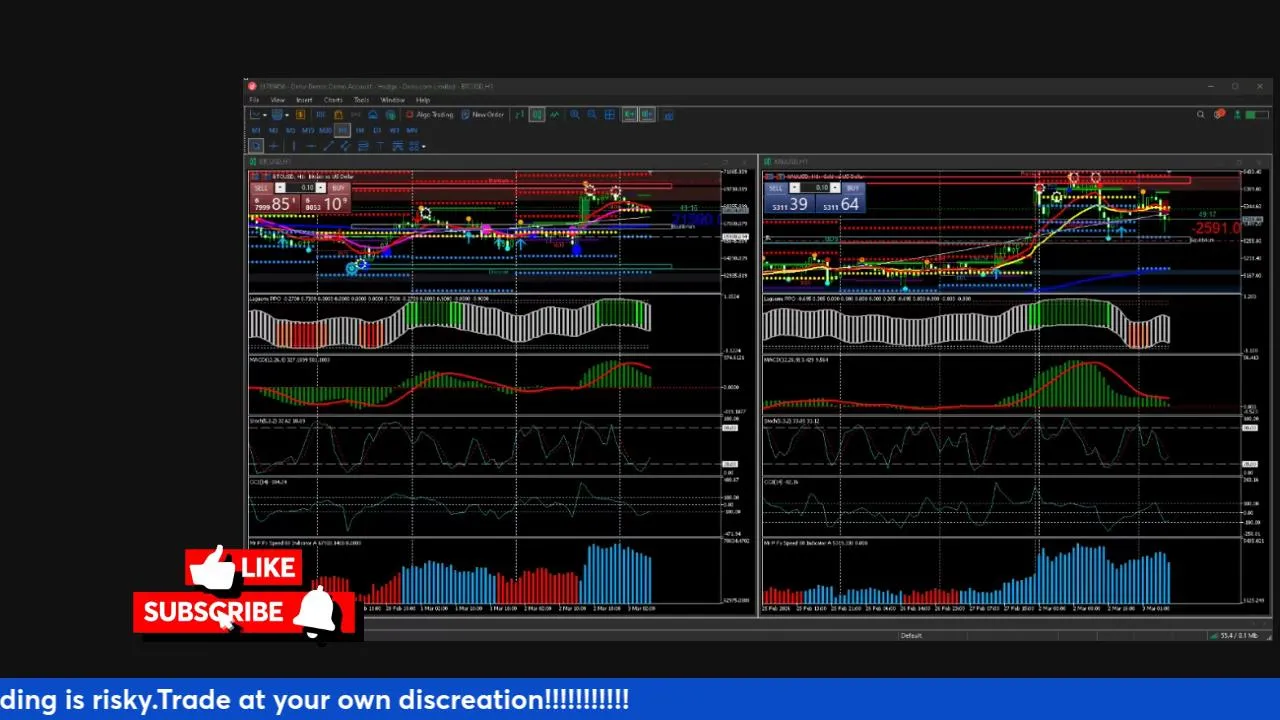Open the Help menu

tap(423, 100)
